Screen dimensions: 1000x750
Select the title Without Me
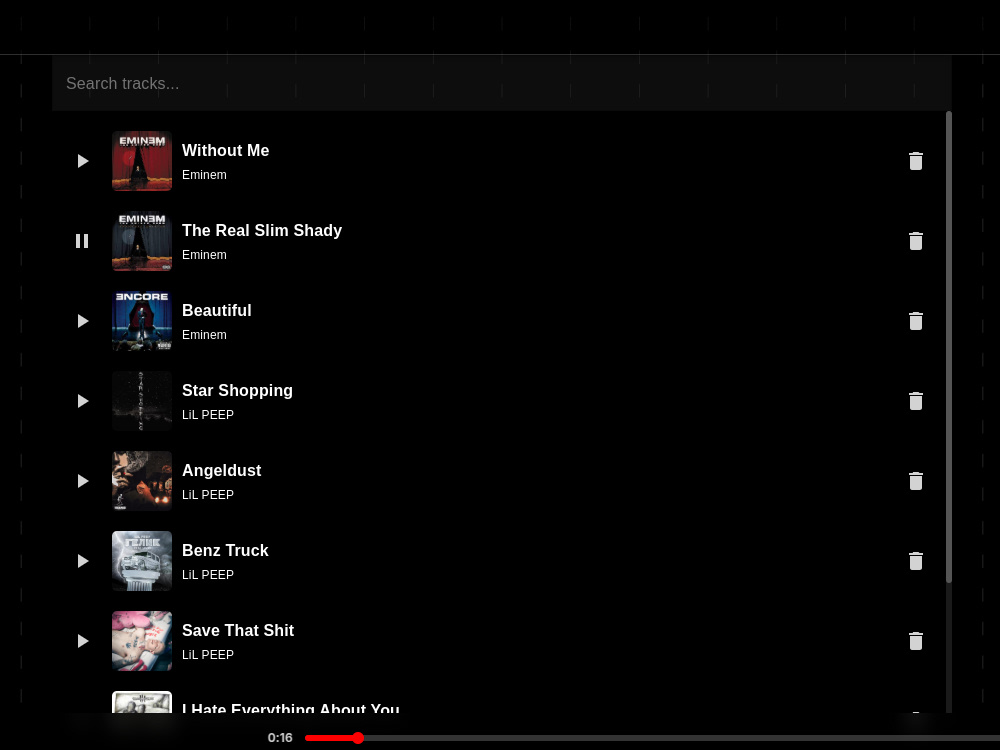226,151
